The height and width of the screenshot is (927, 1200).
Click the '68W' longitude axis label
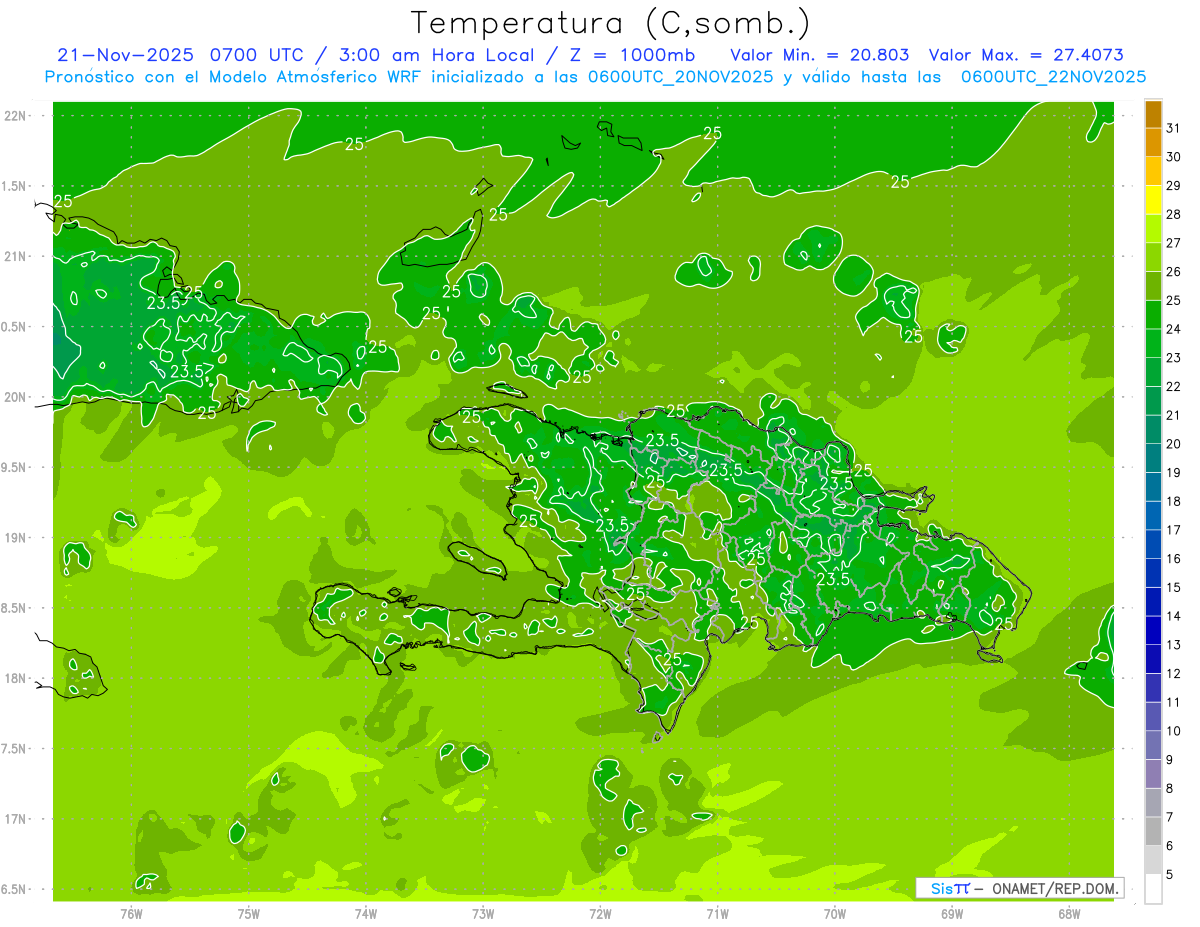point(1069,913)
